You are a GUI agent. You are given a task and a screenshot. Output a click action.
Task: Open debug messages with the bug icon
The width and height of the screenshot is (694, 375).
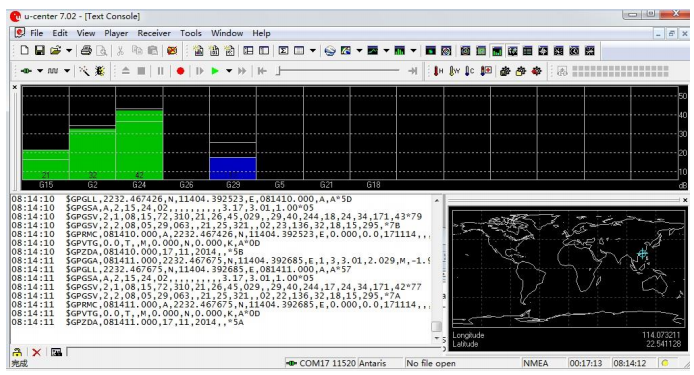(x=100, y=71)
